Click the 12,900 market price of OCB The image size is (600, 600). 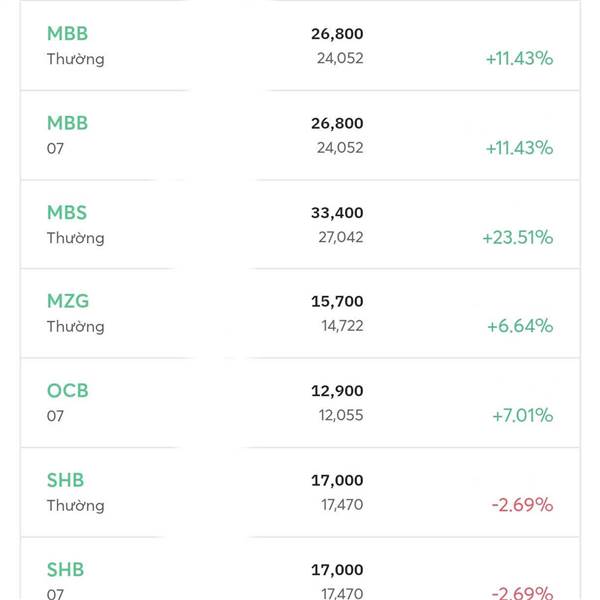[337, 391]
